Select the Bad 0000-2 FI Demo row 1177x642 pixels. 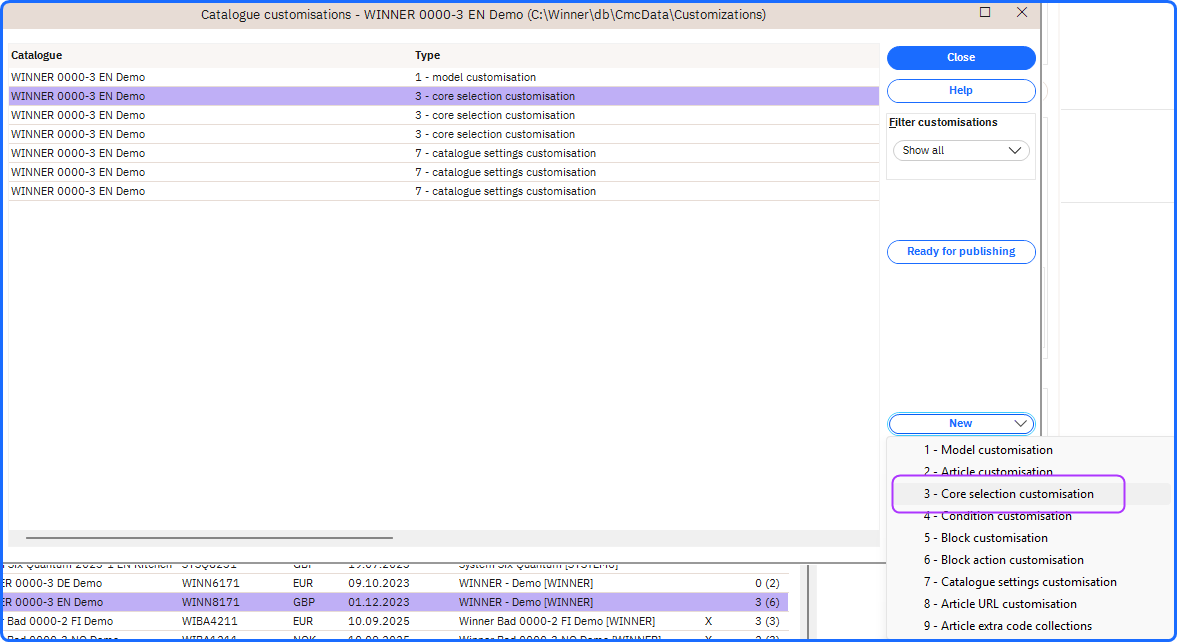point(396,622)
